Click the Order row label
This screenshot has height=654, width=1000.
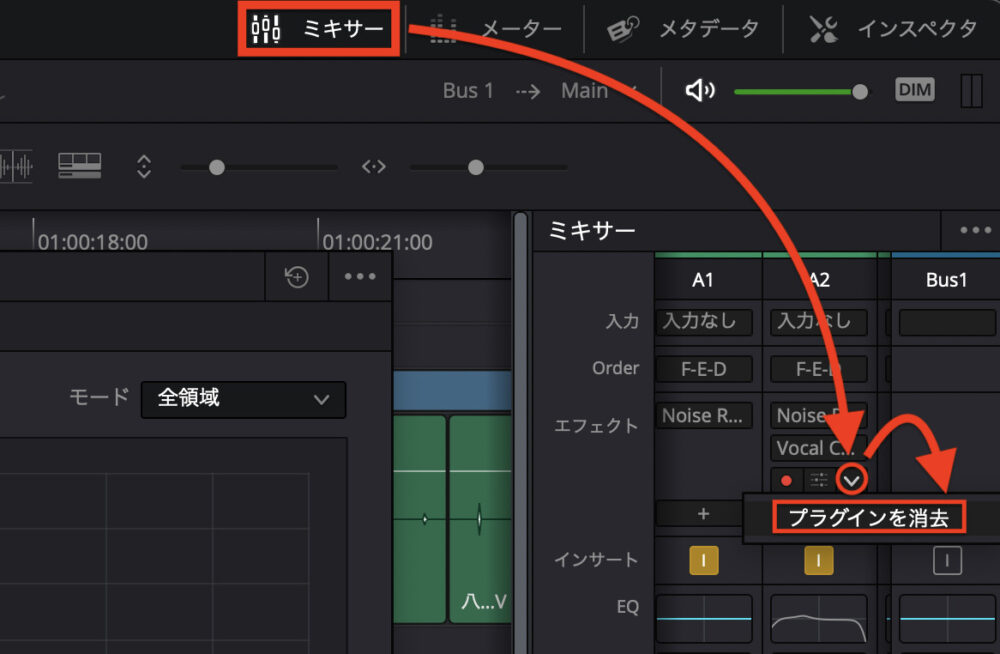[x=615, y=368]
